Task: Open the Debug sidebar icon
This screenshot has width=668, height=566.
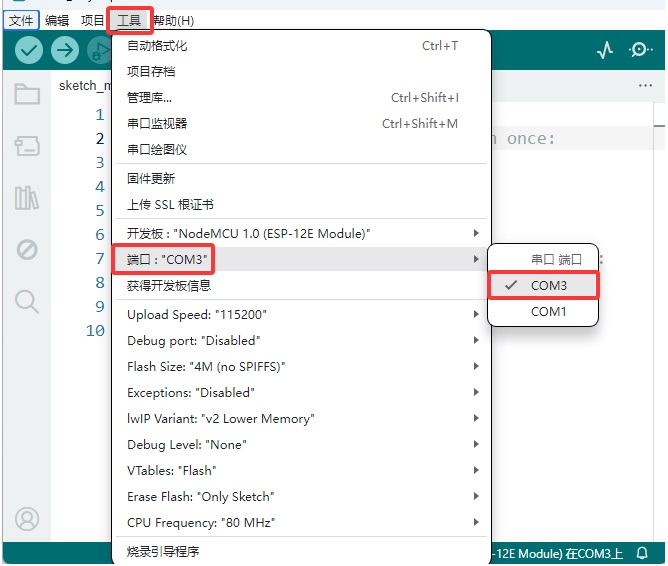Action: point(27,250)
